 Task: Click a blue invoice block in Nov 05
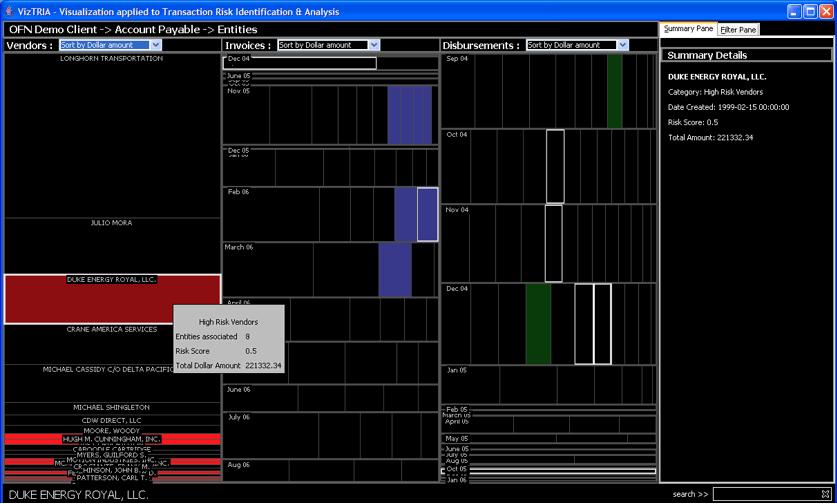pyautogui.click(x=409, y=115)
